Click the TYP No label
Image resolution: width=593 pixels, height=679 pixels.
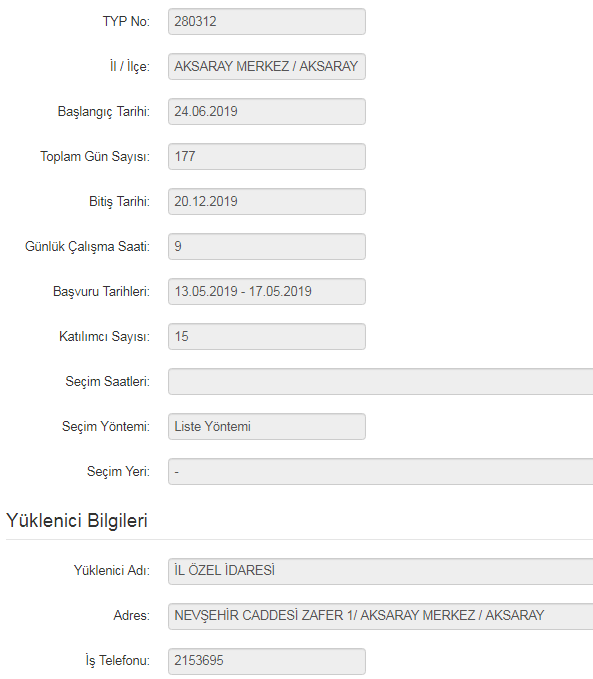126,22
